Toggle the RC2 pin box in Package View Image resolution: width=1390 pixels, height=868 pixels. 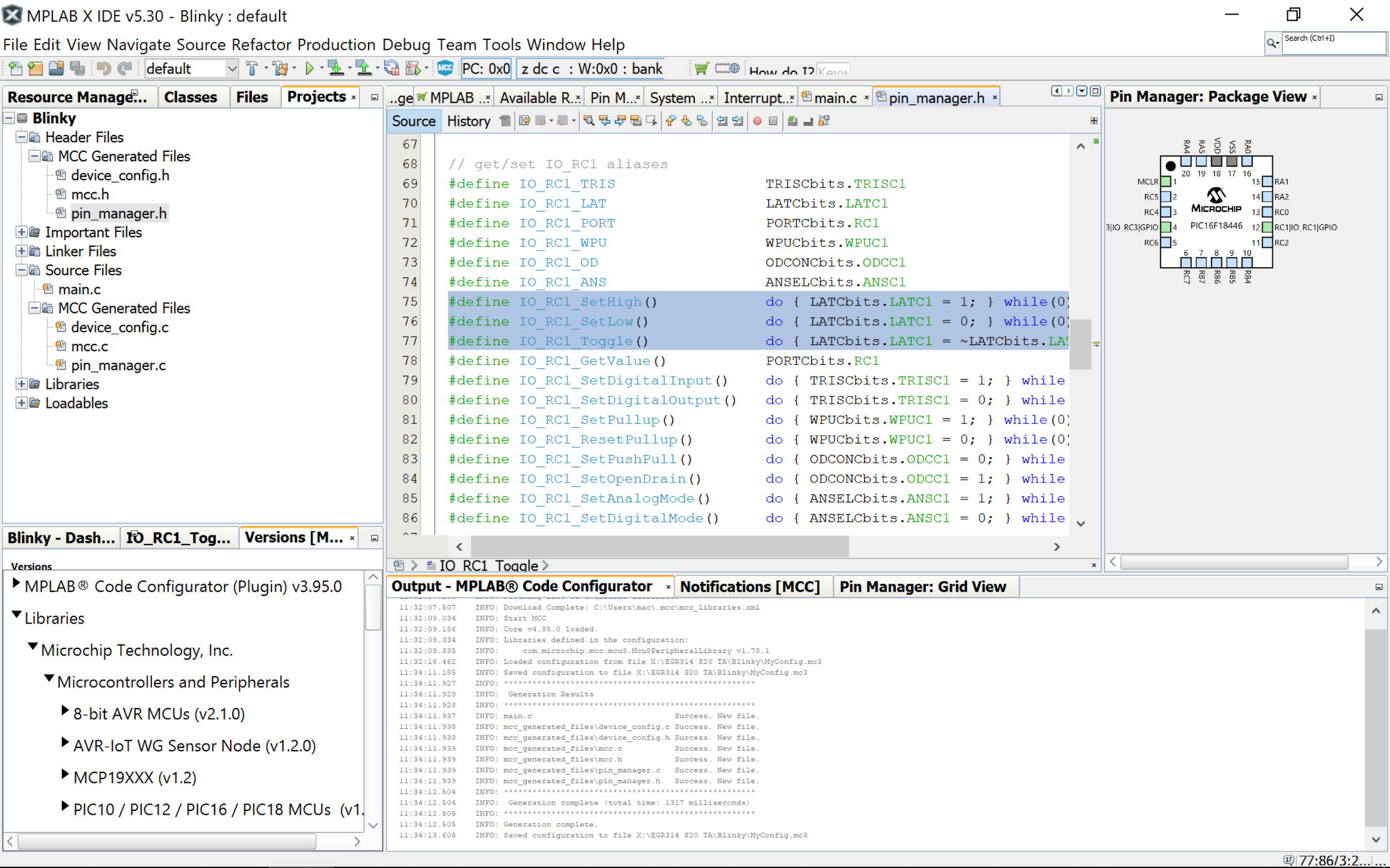tap(1267, 243)
